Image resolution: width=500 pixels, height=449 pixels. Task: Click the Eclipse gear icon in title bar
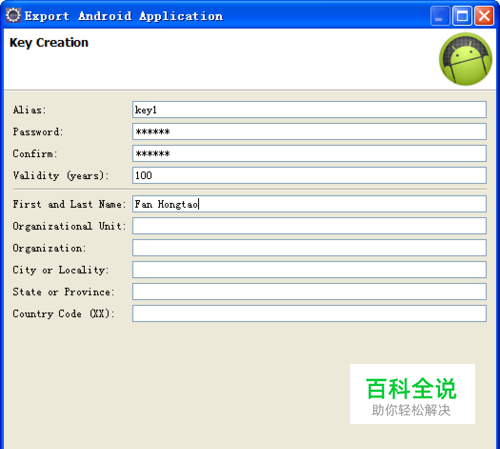pyautogui.click(x=13, y=15)
